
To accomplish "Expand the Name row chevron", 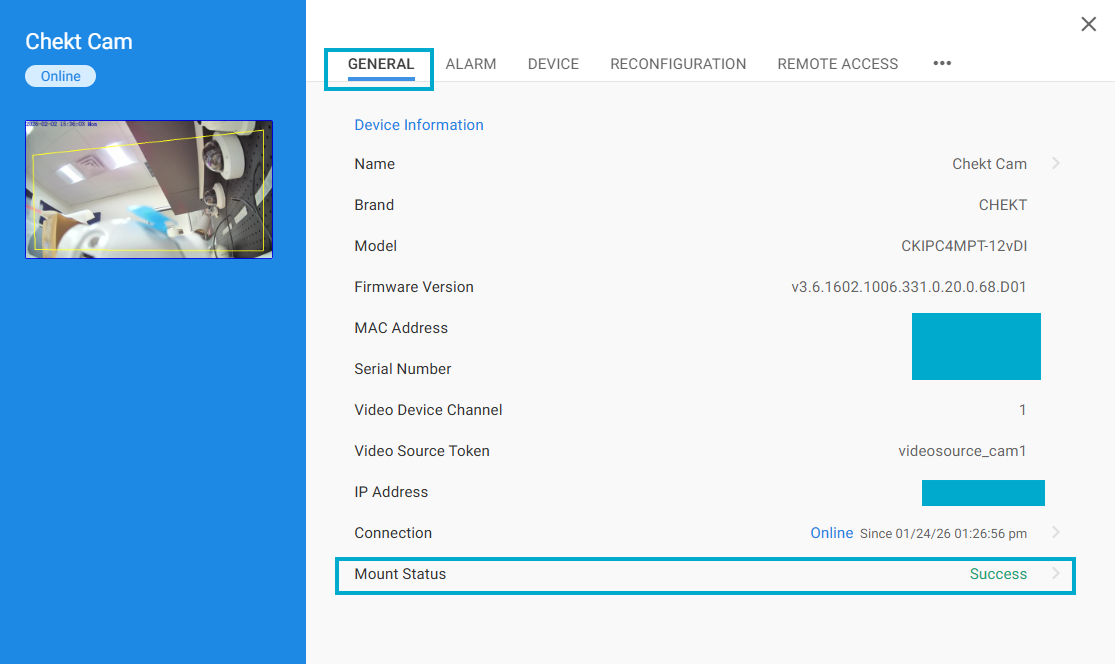I will (1056, 164).
